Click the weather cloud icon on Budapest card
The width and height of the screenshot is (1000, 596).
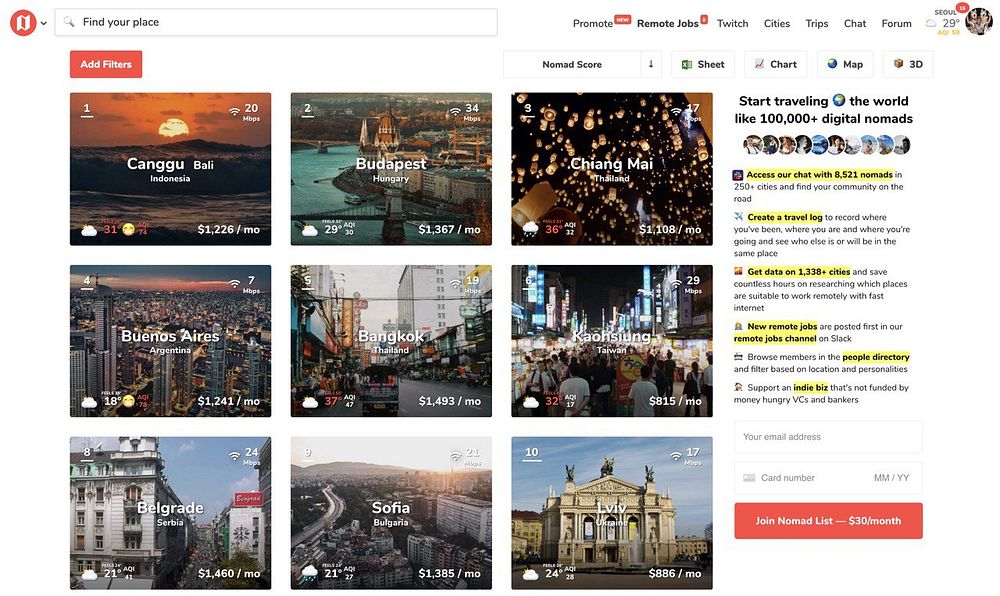(309, 229)
